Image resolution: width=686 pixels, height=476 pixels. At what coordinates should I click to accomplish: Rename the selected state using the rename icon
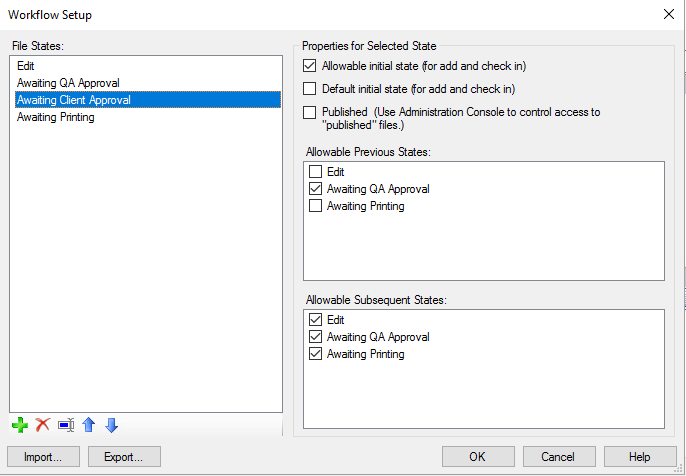coord(66,425)
